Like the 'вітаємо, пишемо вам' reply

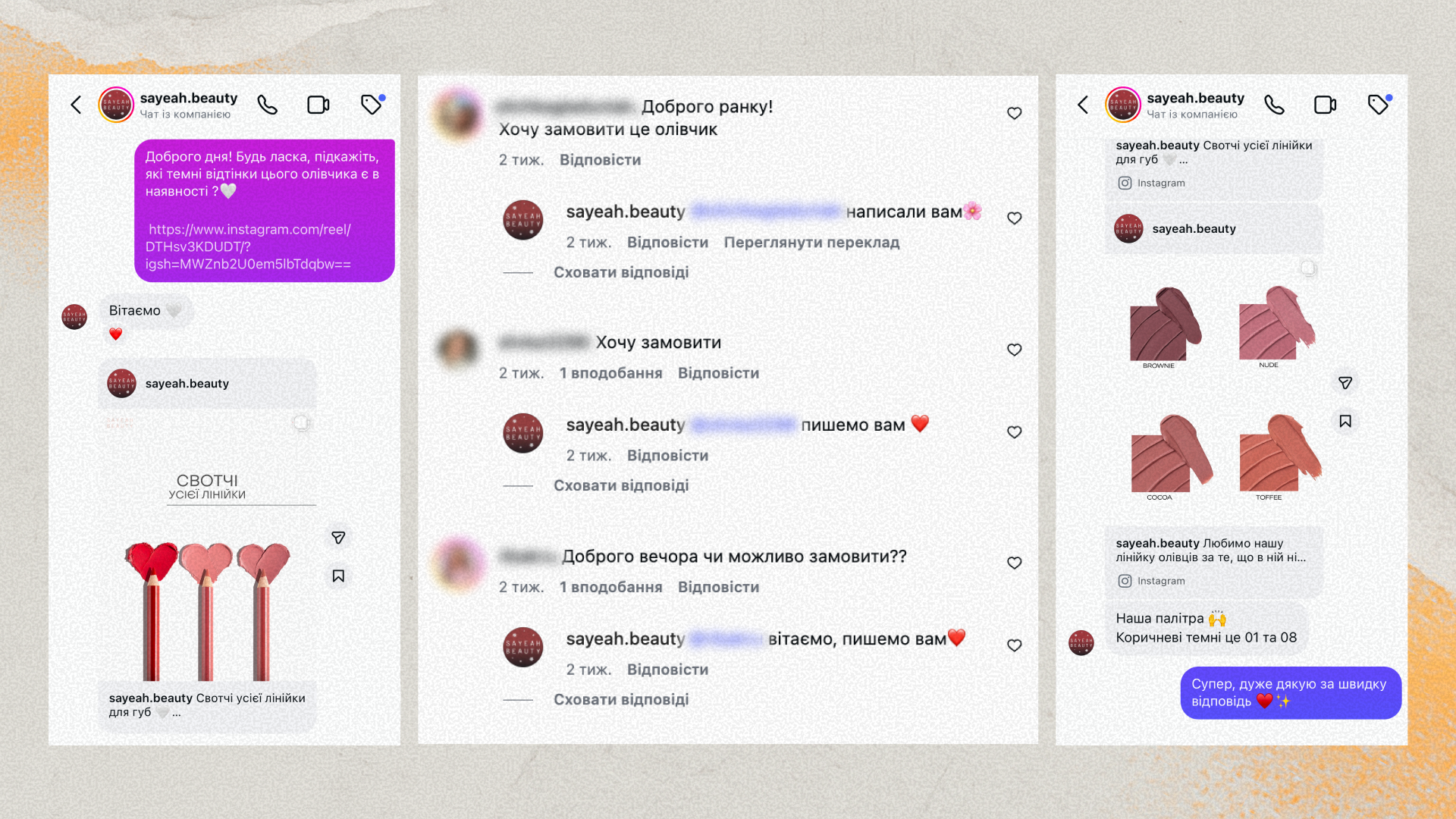point(1015,645)
